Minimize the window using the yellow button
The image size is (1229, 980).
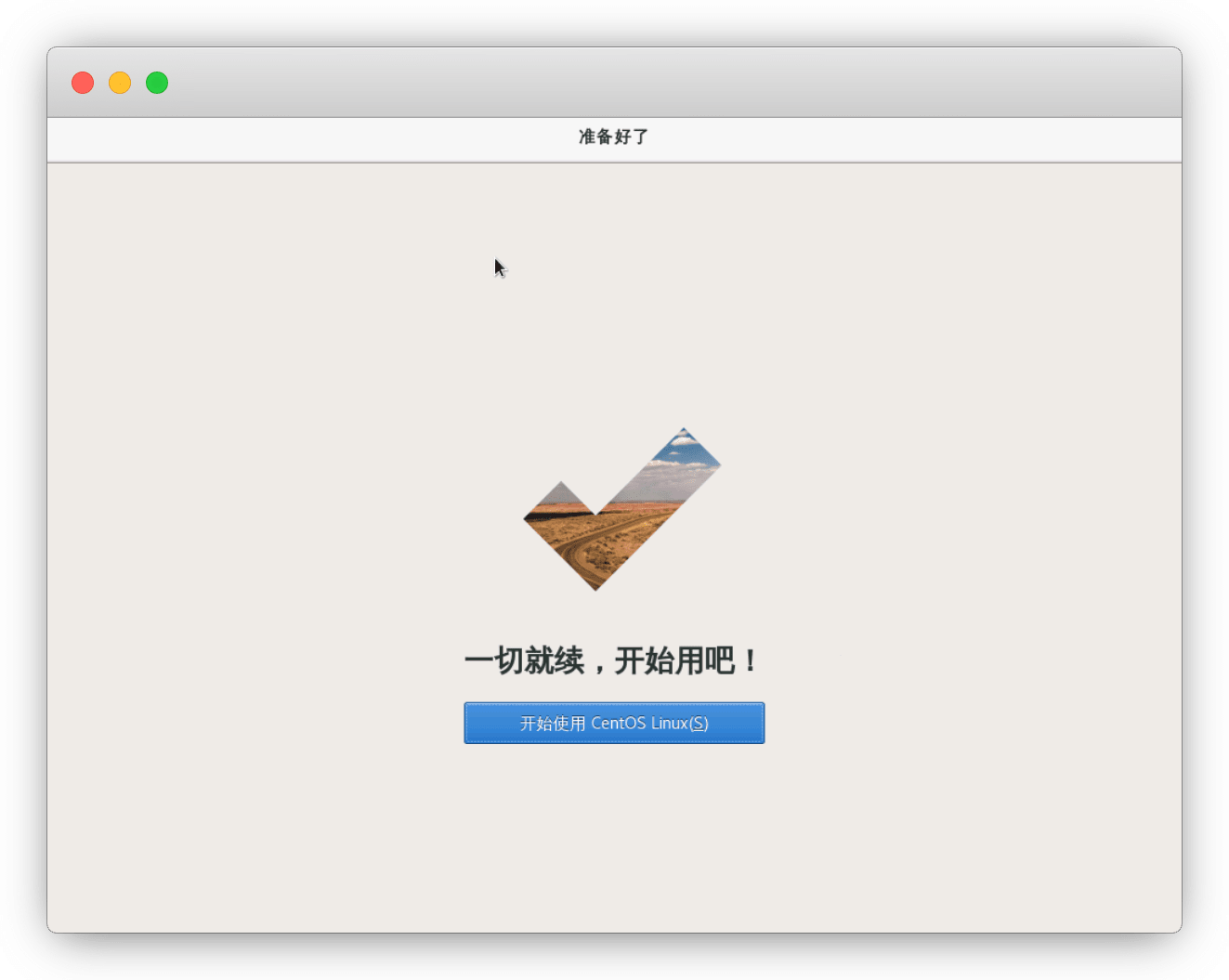(120, 83)
